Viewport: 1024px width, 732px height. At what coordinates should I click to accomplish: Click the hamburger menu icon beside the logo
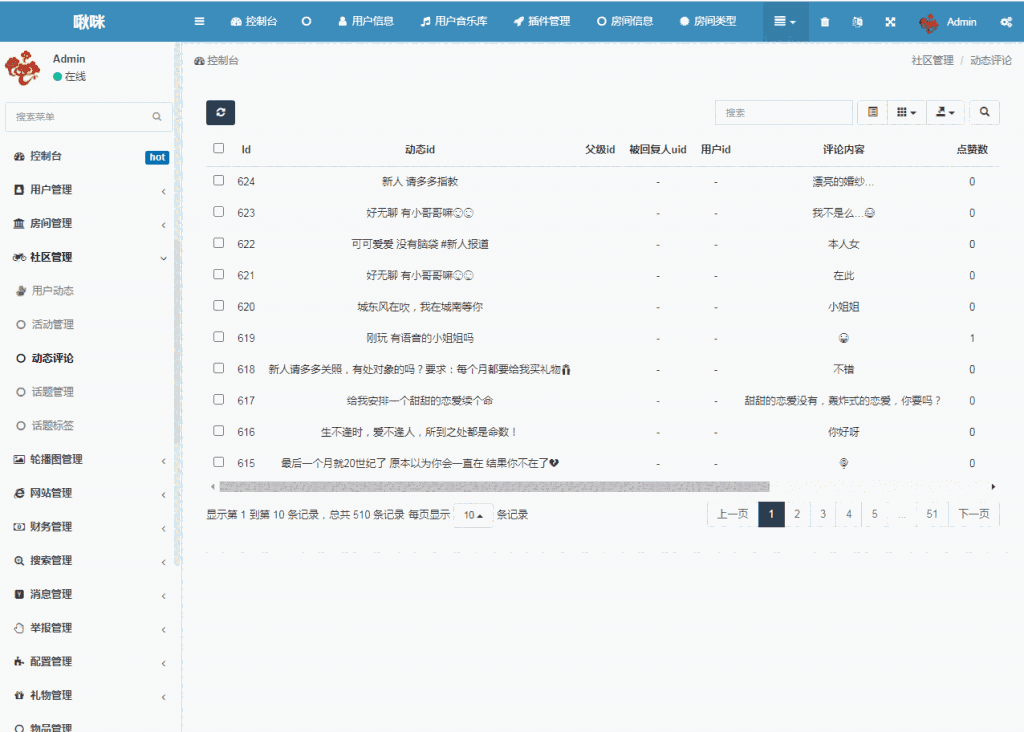(198, 20)
